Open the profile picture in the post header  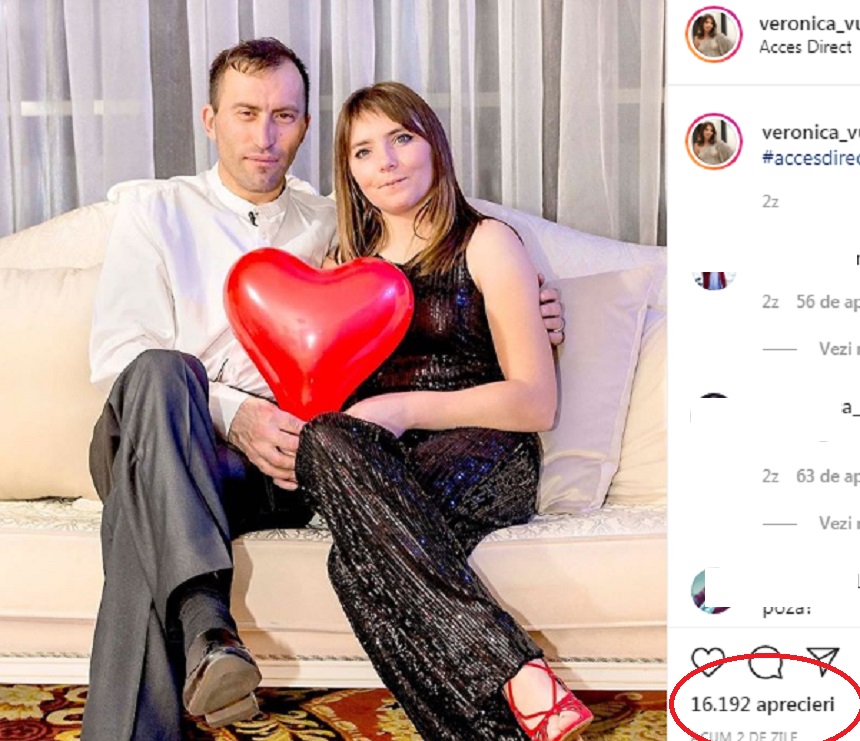pyautogui.click(x=713, y=34)
